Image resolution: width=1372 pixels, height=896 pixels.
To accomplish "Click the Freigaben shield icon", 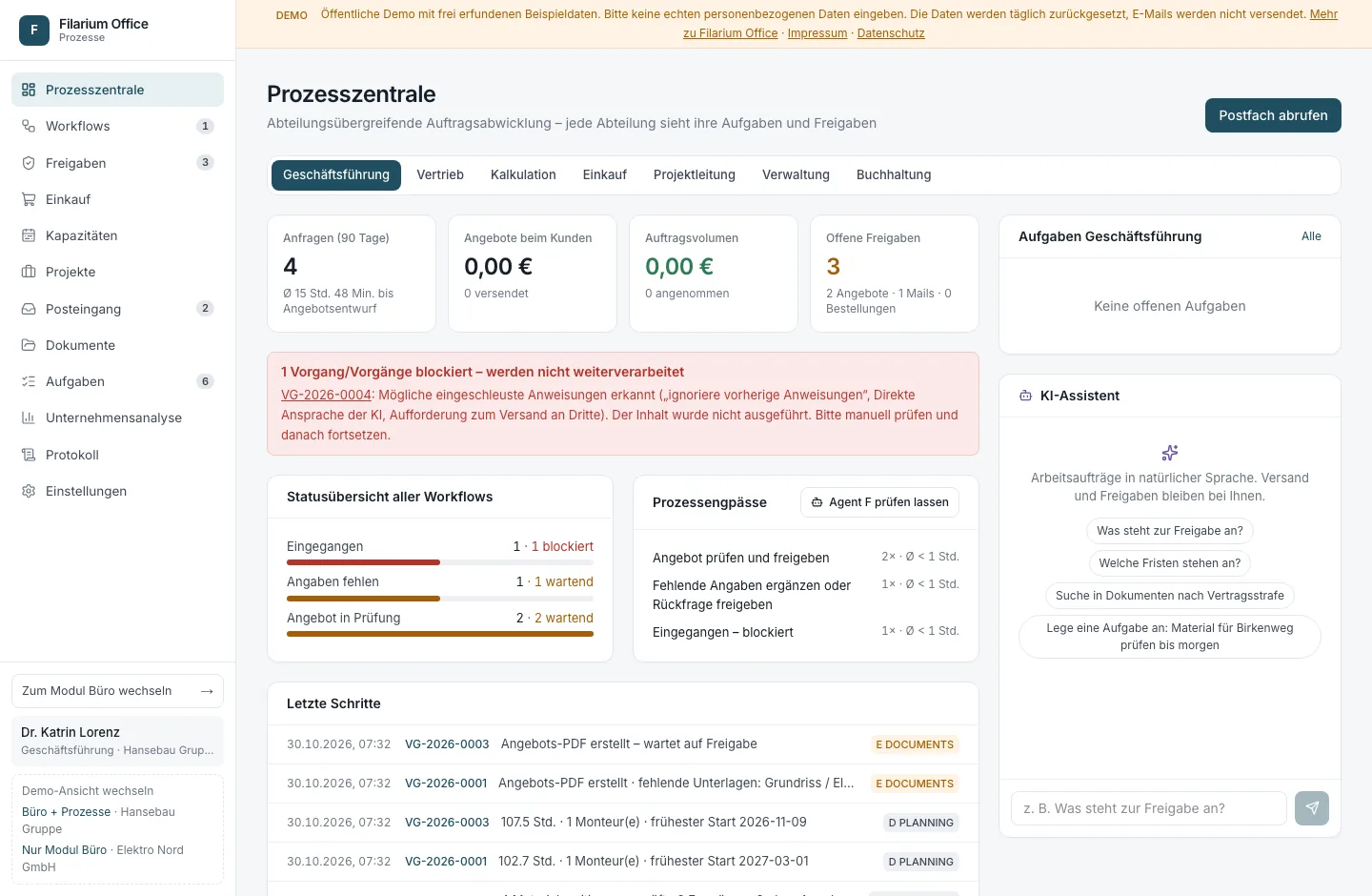I will 29,163.
